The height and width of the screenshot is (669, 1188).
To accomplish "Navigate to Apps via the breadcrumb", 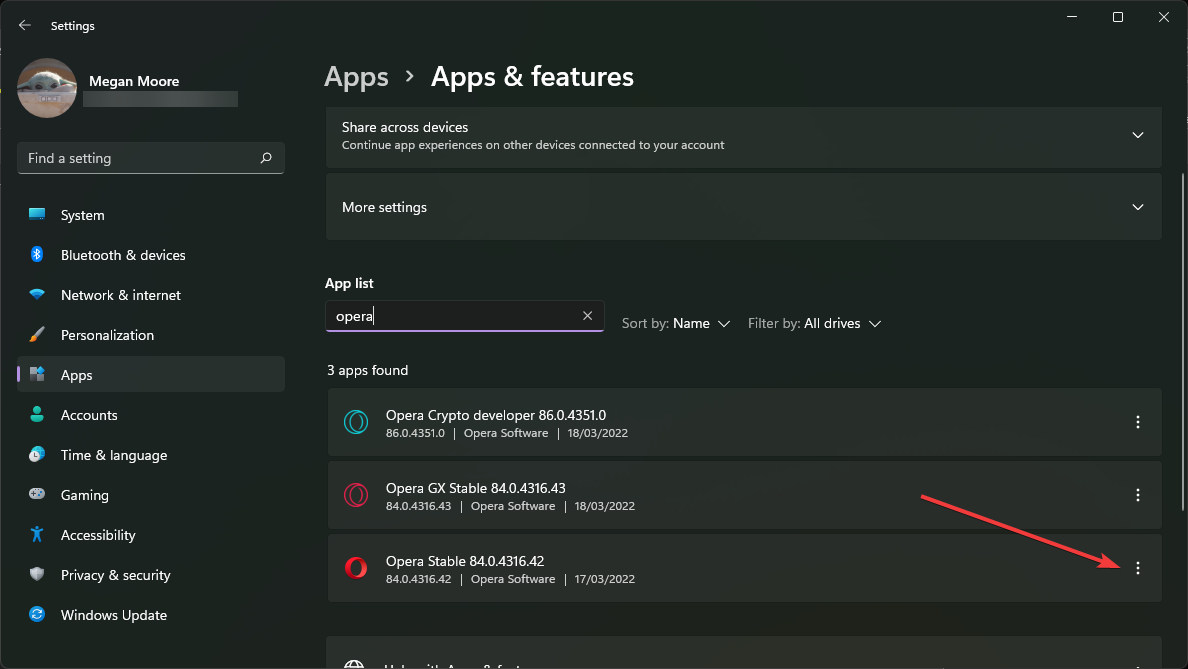I will click(x=356, y=77).
